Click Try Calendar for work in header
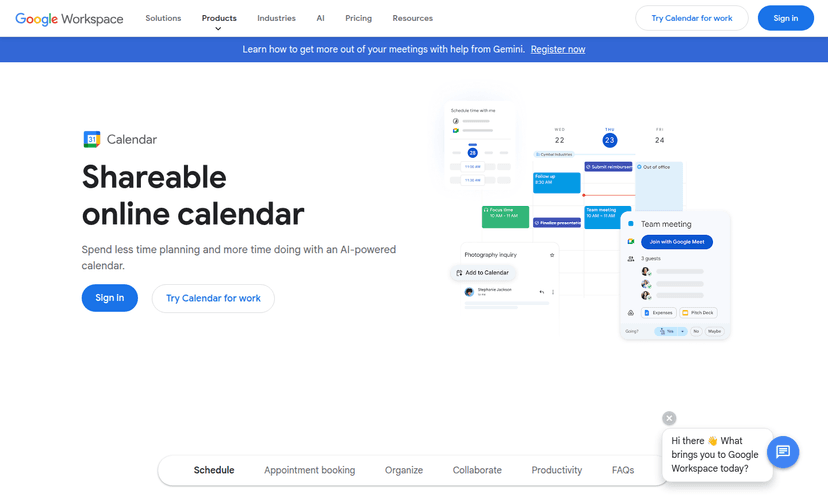828x496 pixels. coord(692,18)
